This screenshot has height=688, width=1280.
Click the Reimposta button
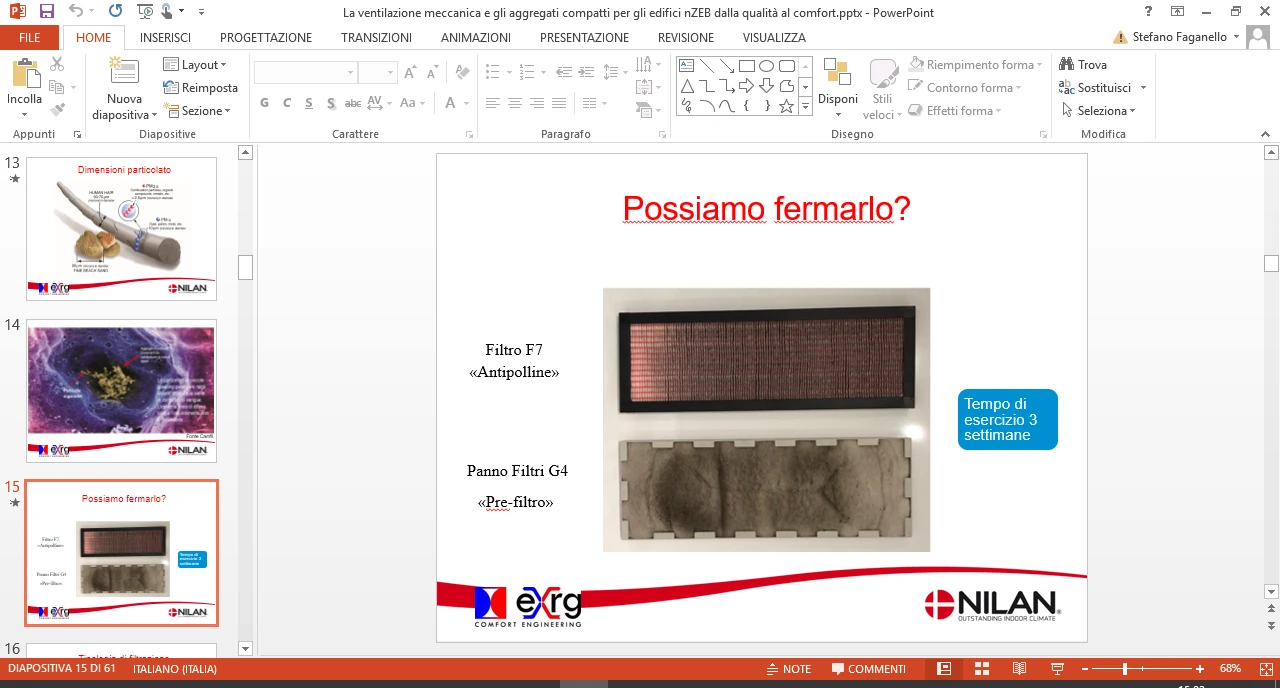[x=200, y=88]
